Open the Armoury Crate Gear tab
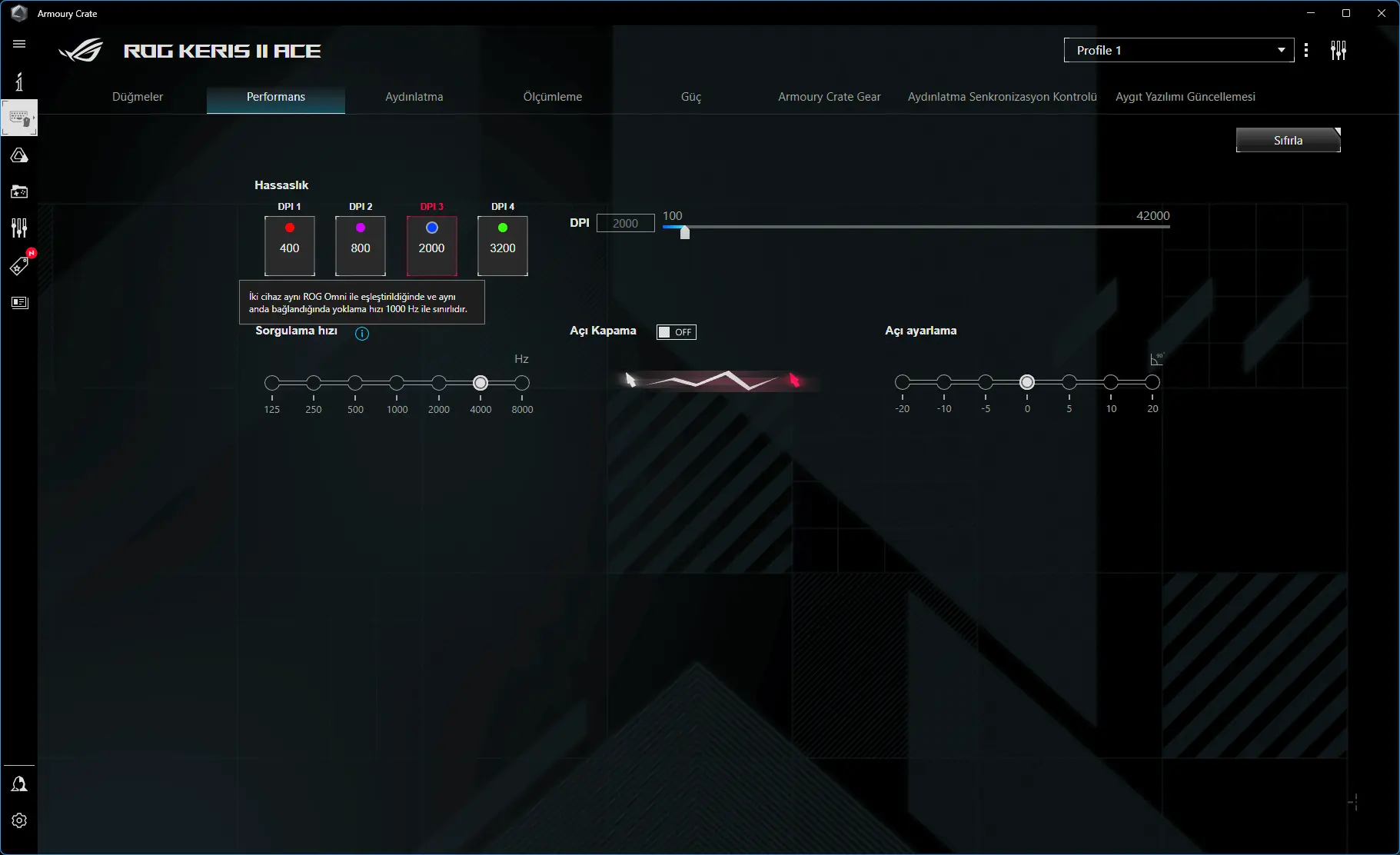This screenshot has width=1400, height=855. 830,97
